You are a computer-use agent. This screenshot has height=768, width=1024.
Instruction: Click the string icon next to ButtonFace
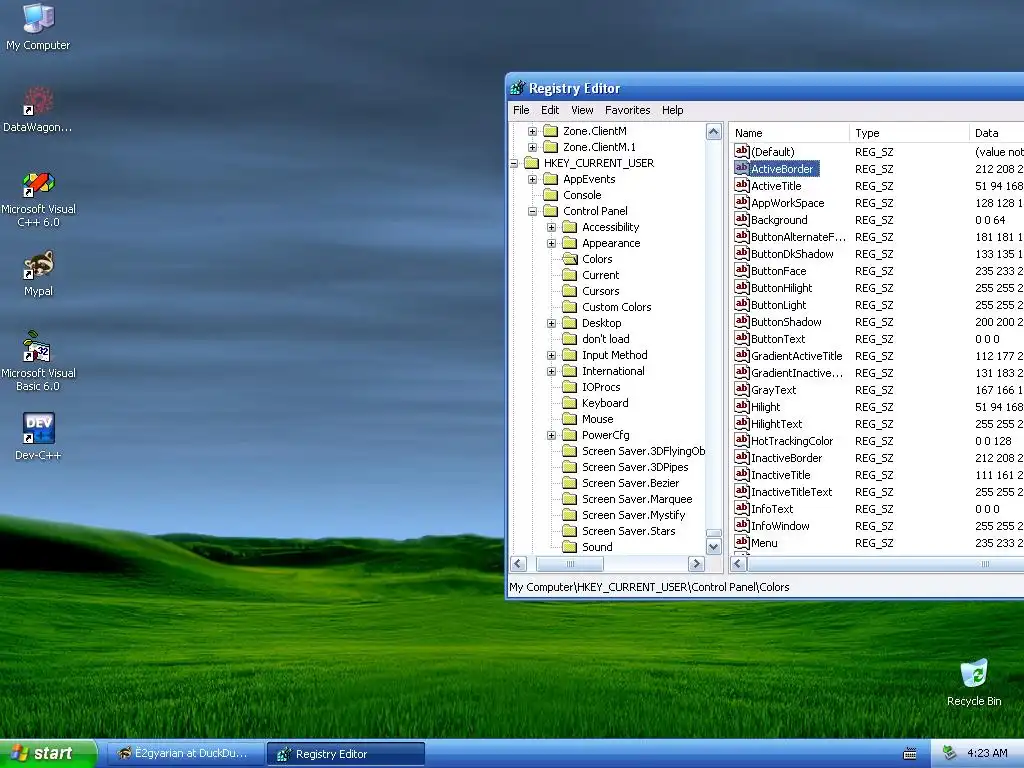click(741, 270)
